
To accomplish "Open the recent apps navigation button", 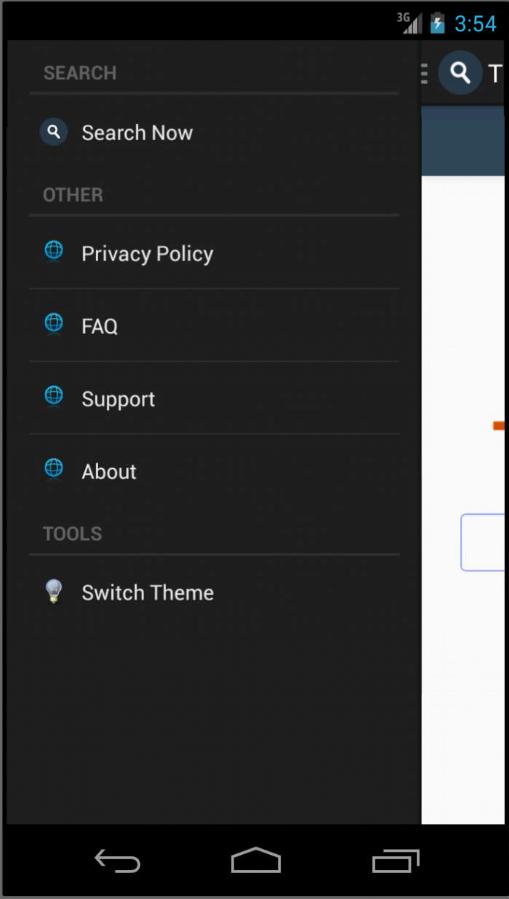I will pyautogui.click(x=396, y=861).
